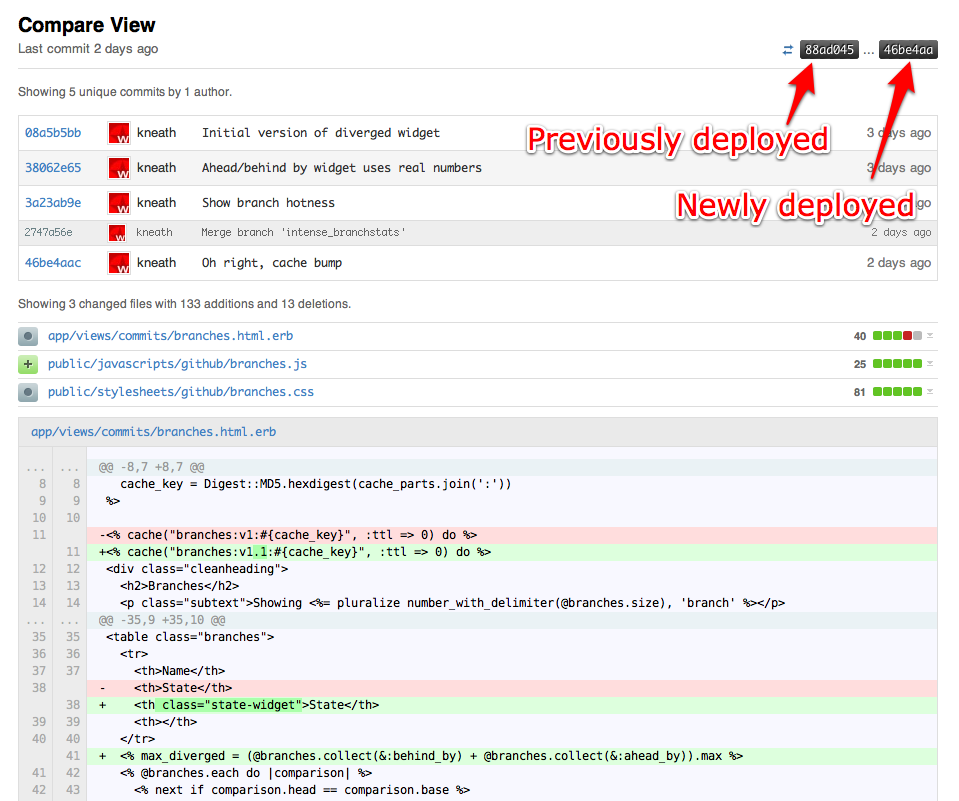Image resolution: width=959 pixels, height=801 pixels.
Task: Open commit 46be4aac
Action: pos(53,262)
